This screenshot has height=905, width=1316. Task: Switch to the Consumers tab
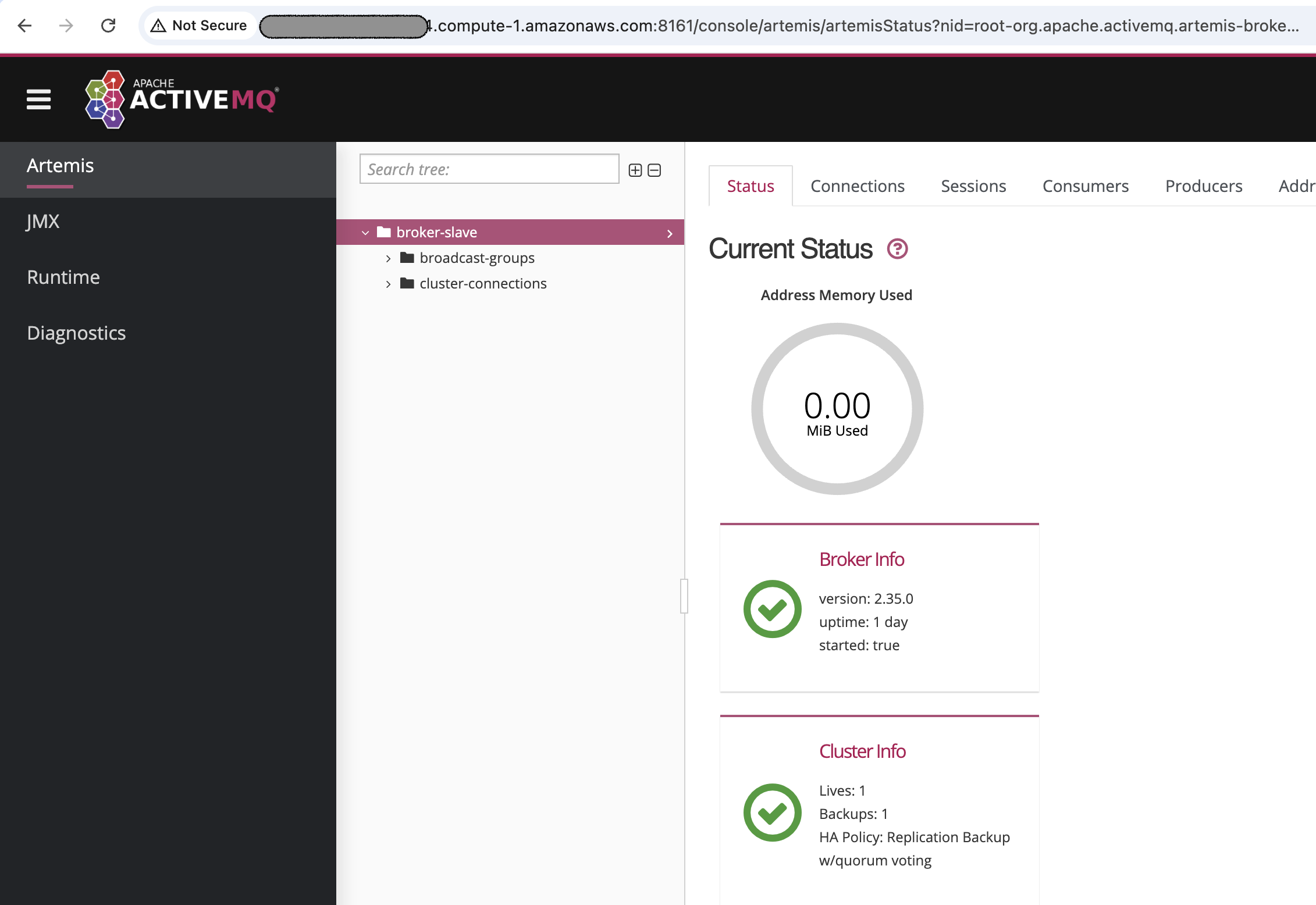pyautogui.click(x=1085, y=186)
